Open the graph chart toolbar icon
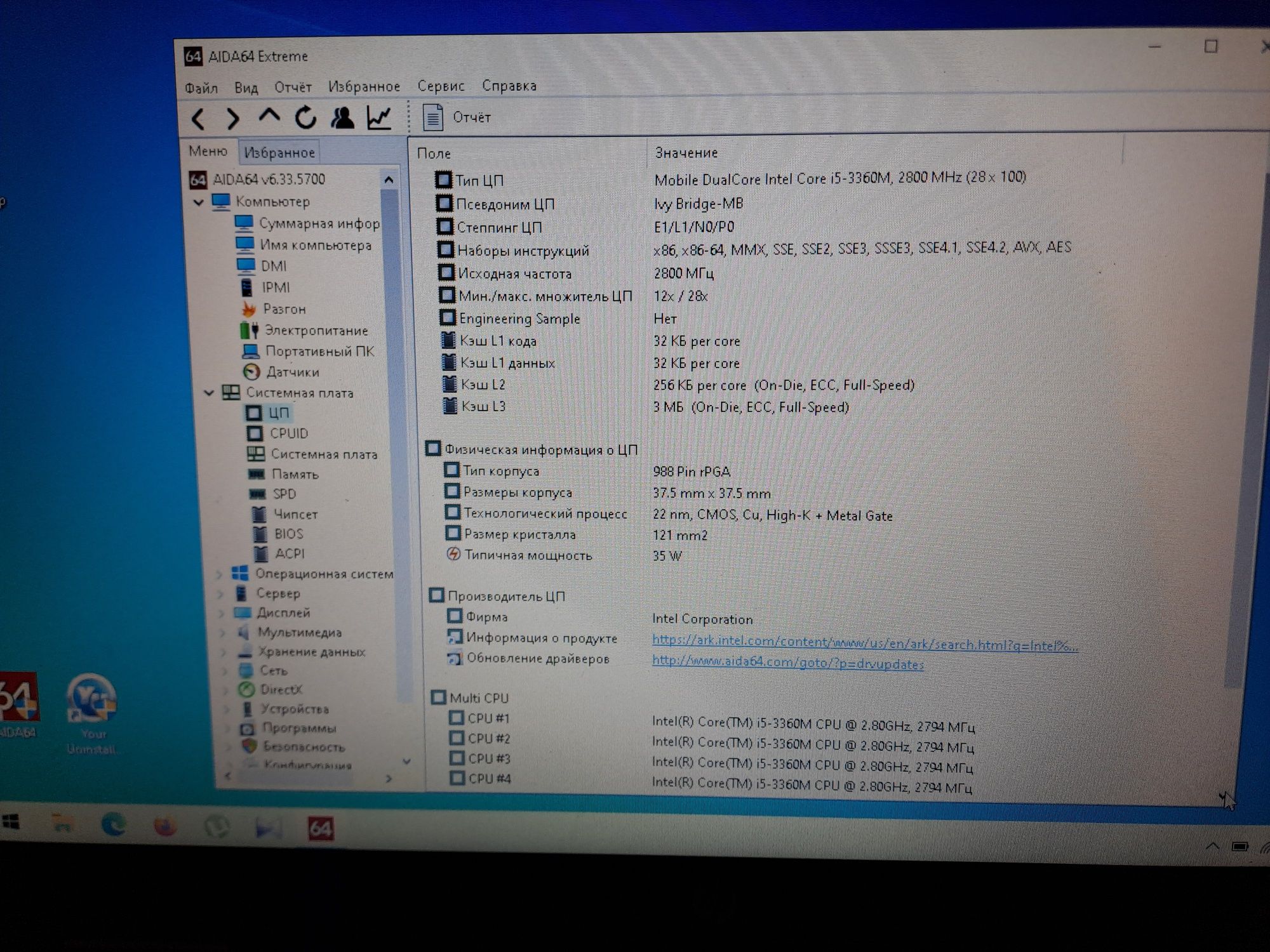Screen dimensions: 1270x952 click(379, 117)
